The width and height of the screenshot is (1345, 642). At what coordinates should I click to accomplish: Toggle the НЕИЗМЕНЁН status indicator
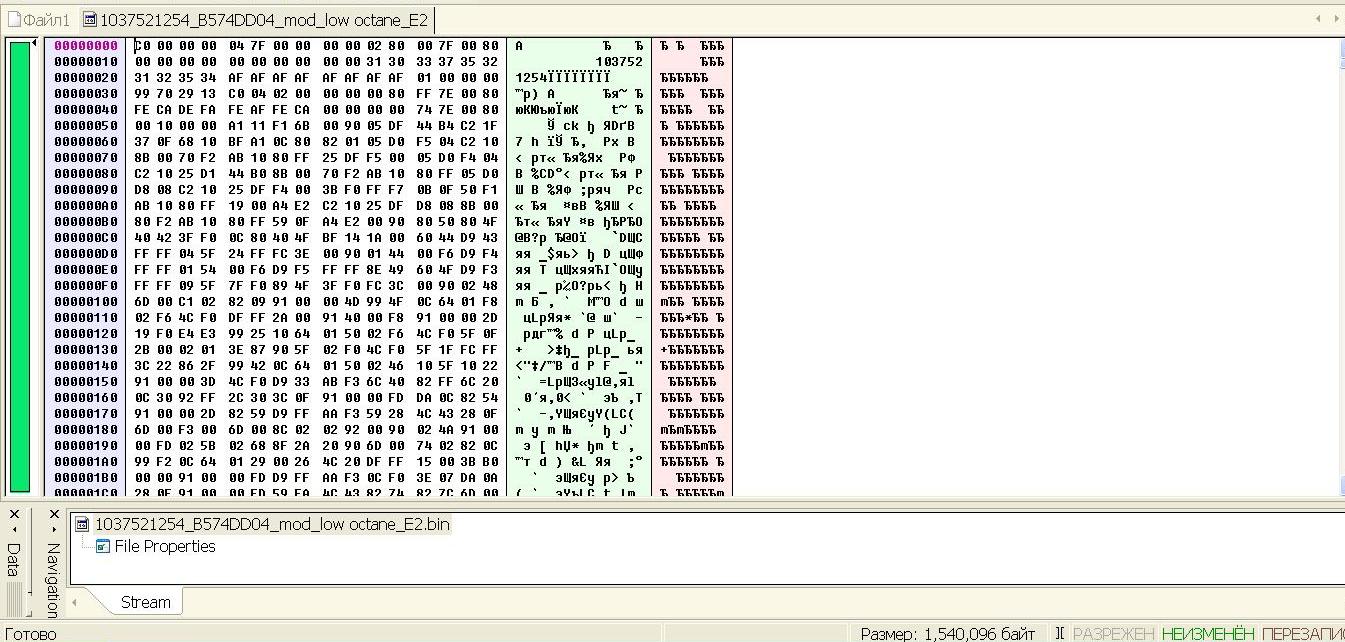(1207, 633)
